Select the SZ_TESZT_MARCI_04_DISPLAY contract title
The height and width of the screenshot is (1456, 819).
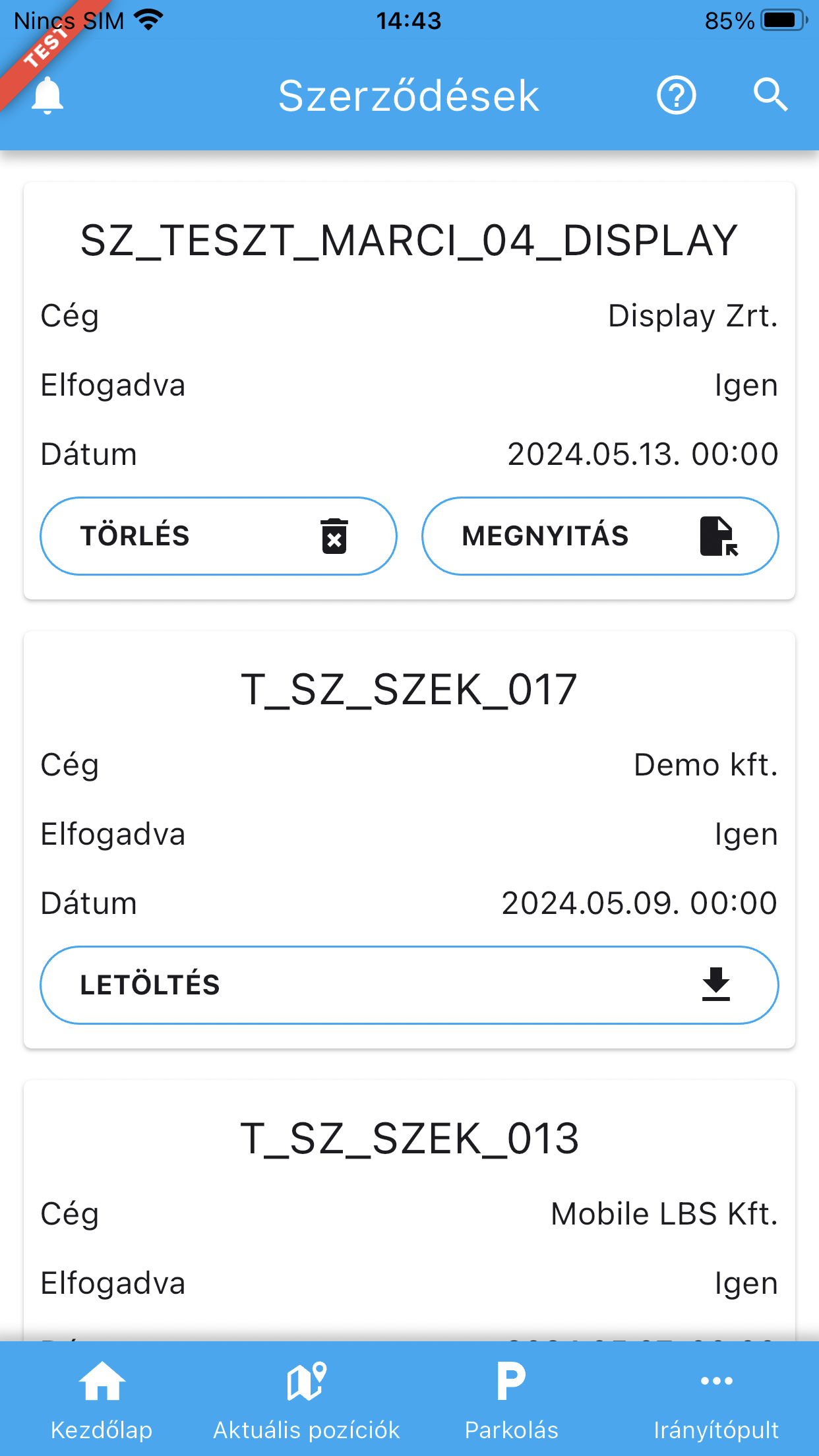409,241
